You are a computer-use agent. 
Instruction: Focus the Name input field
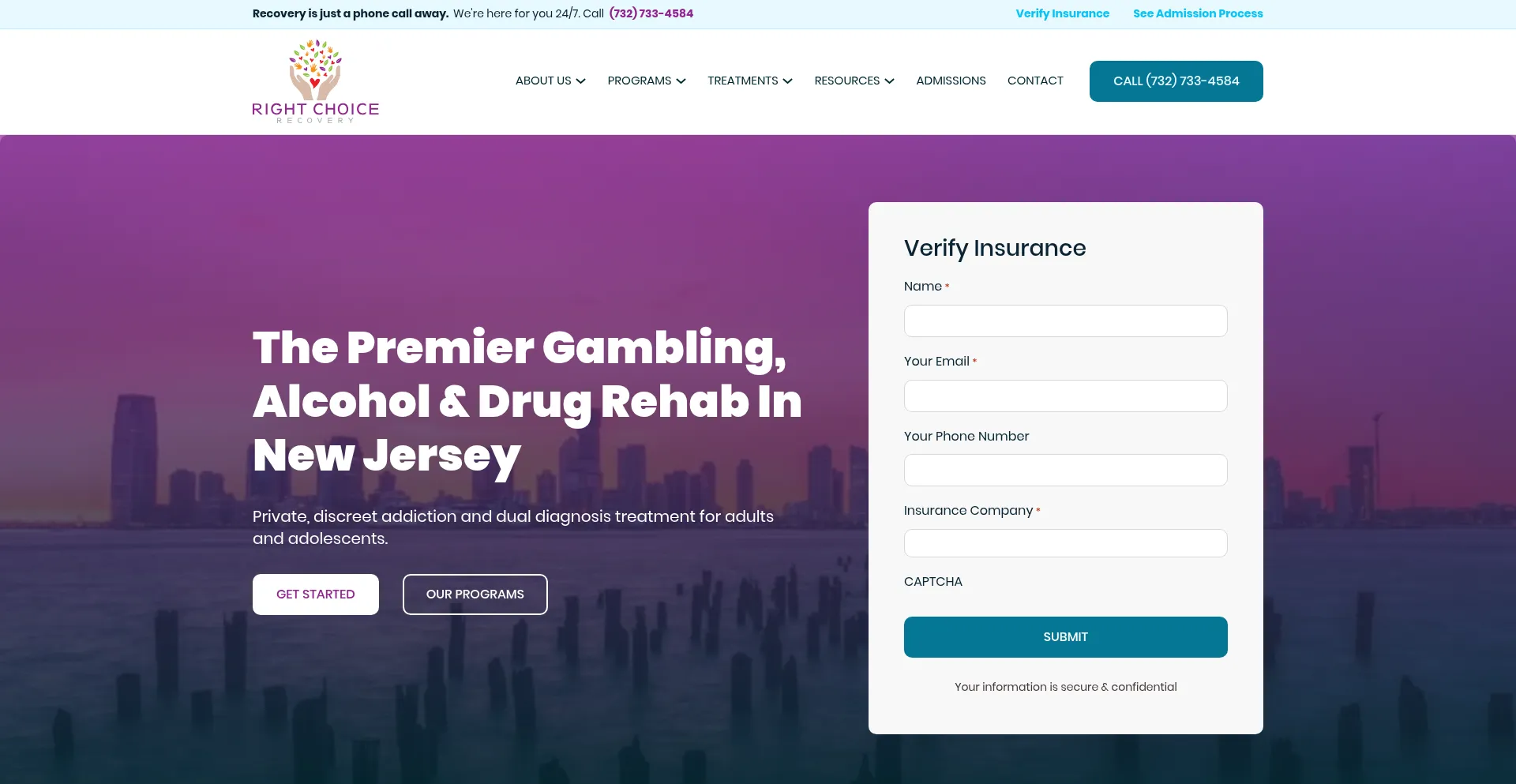click(1065, 321)
